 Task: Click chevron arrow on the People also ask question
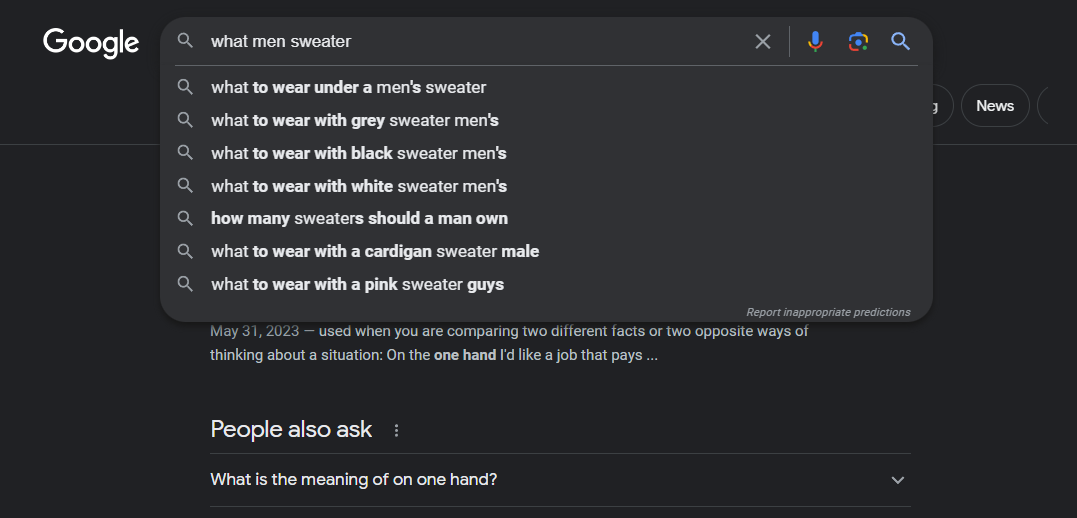click(x=898, y=480)
